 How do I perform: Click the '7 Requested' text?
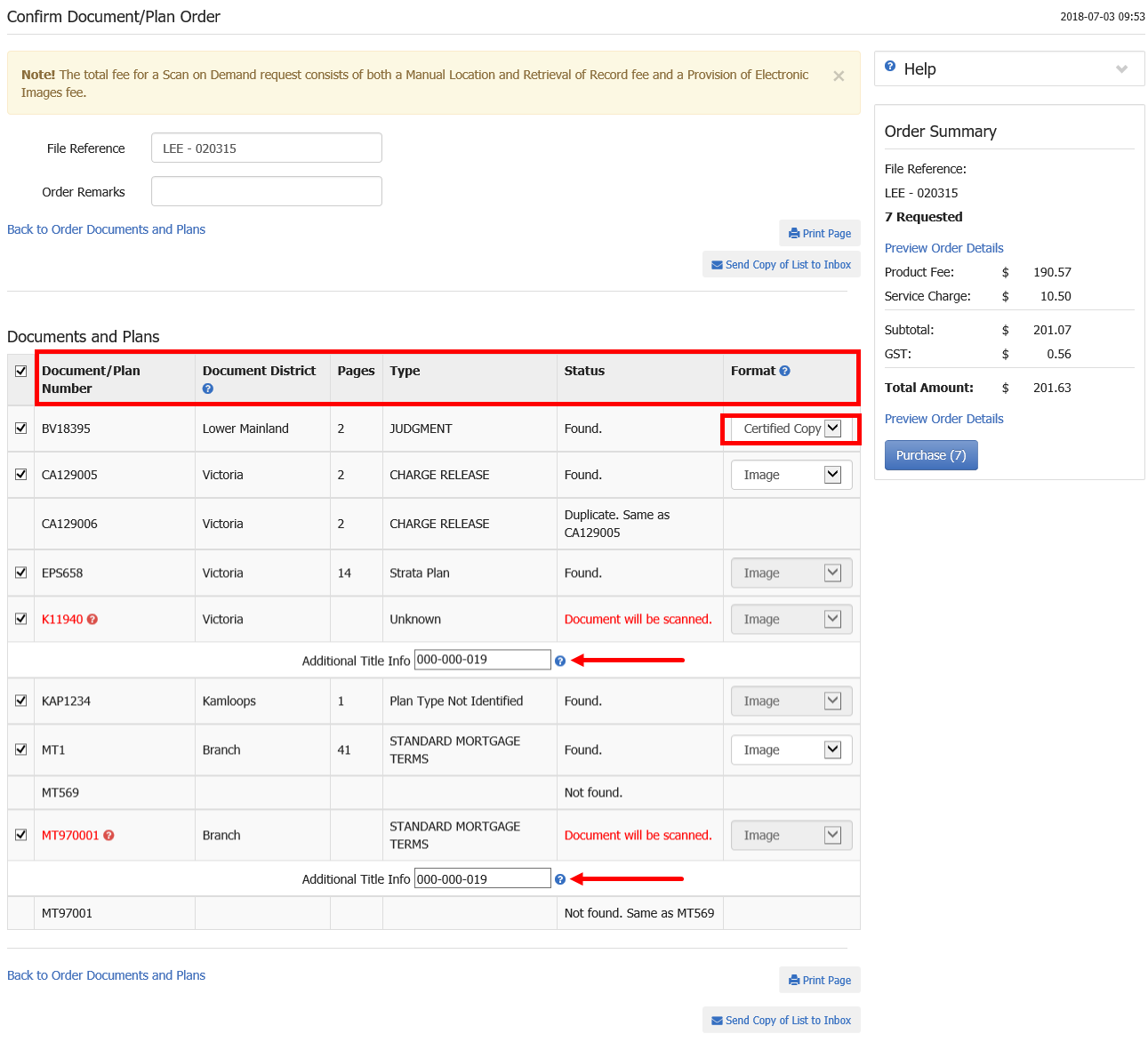coord(924,217)
